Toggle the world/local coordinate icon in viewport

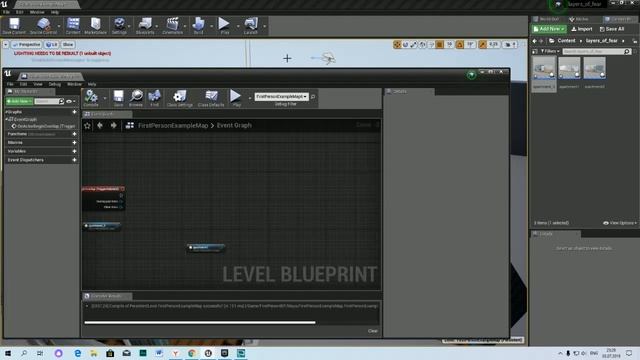click(x=423, y=44)
